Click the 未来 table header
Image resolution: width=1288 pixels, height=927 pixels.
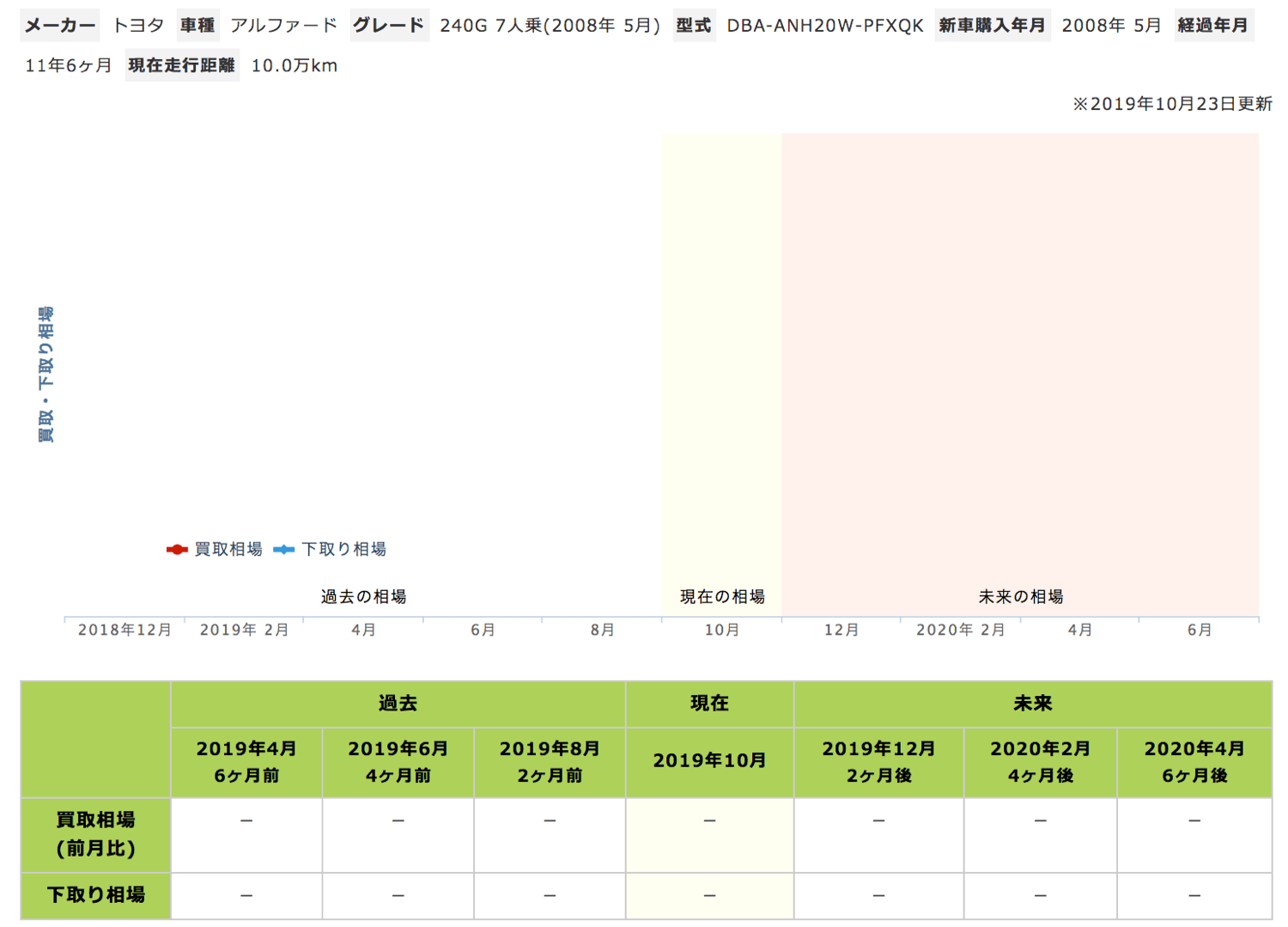coord(1032,704)
